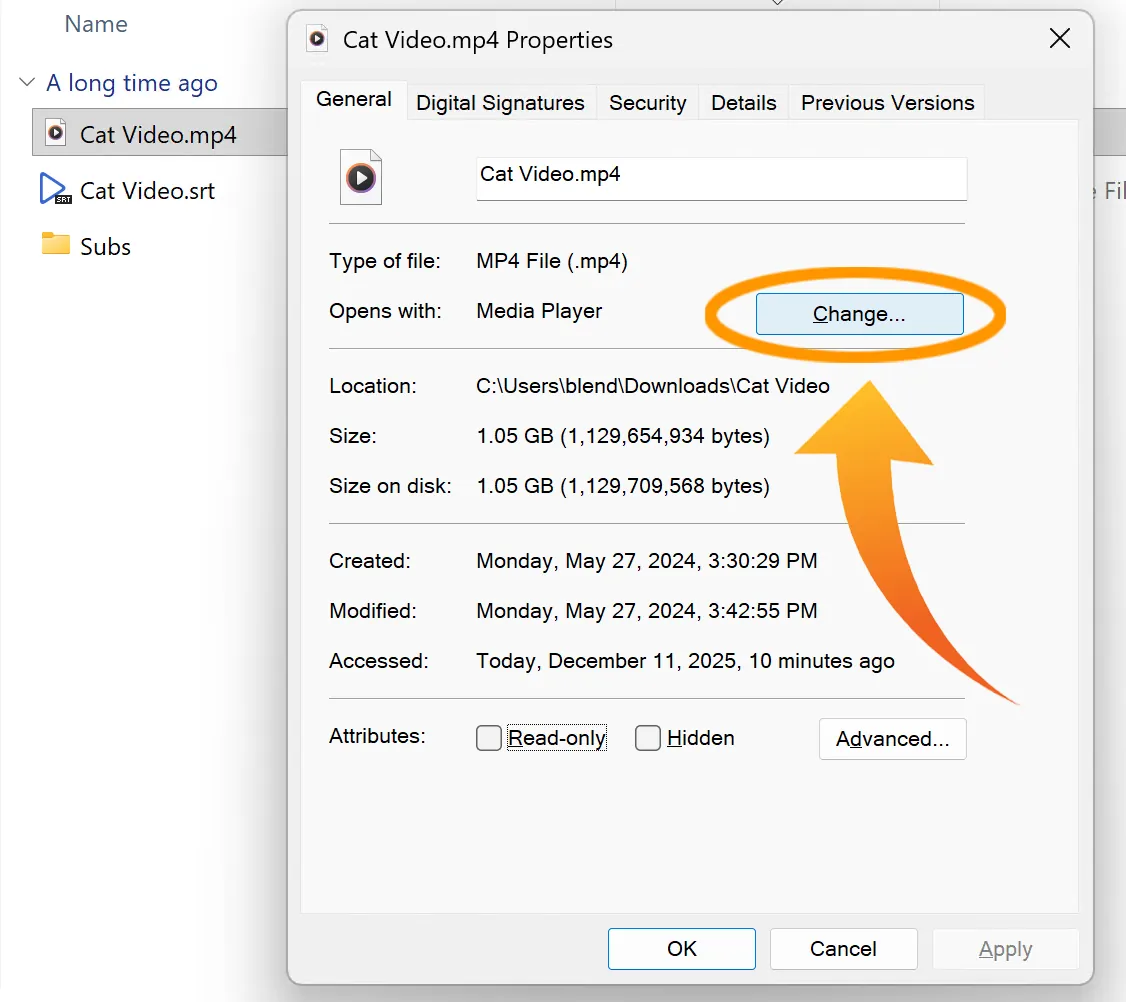Click the file name text field
1126x1002 pixels.
click(x=721, y=178)
